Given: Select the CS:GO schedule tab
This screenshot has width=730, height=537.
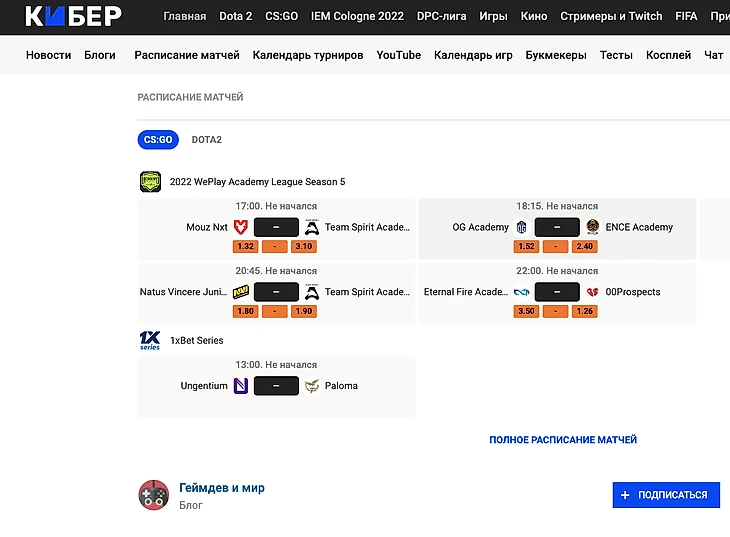Looking at the screenshot, I should (x=158, y=140).
